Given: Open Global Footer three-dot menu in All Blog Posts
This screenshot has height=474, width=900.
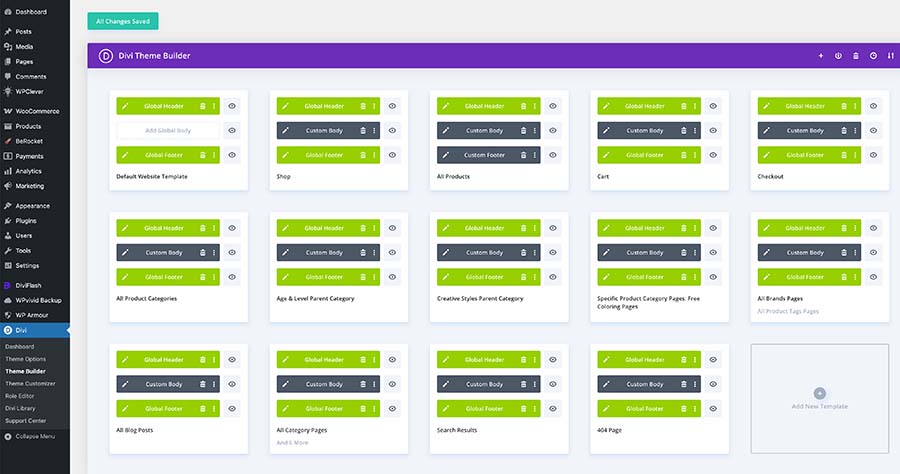Looking at the screenshot, I should [214, 409].
